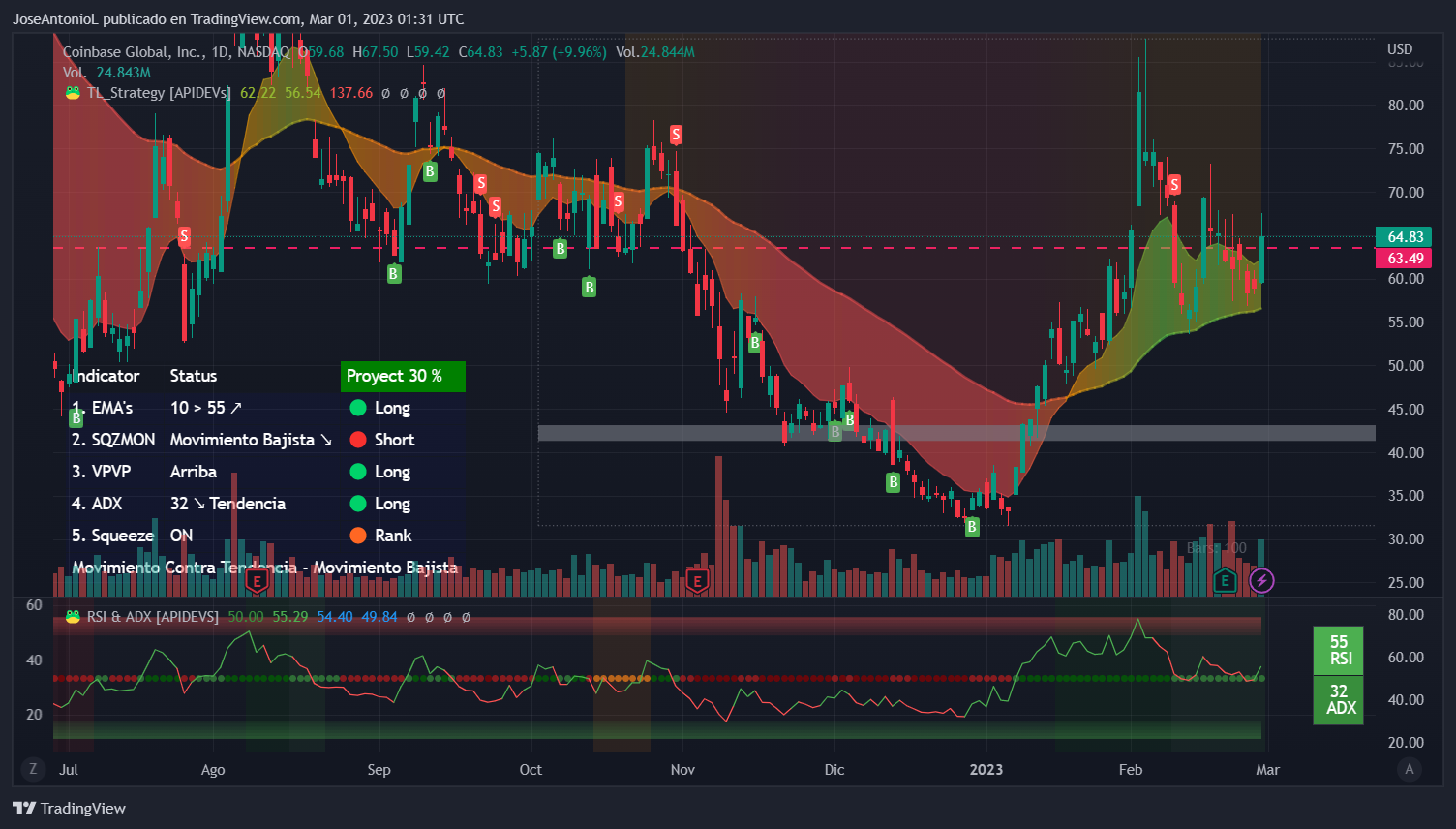This screenshot has height=829, width=1456.
Task: Click the green 64.83 price label
Action: click(1405, 237)
